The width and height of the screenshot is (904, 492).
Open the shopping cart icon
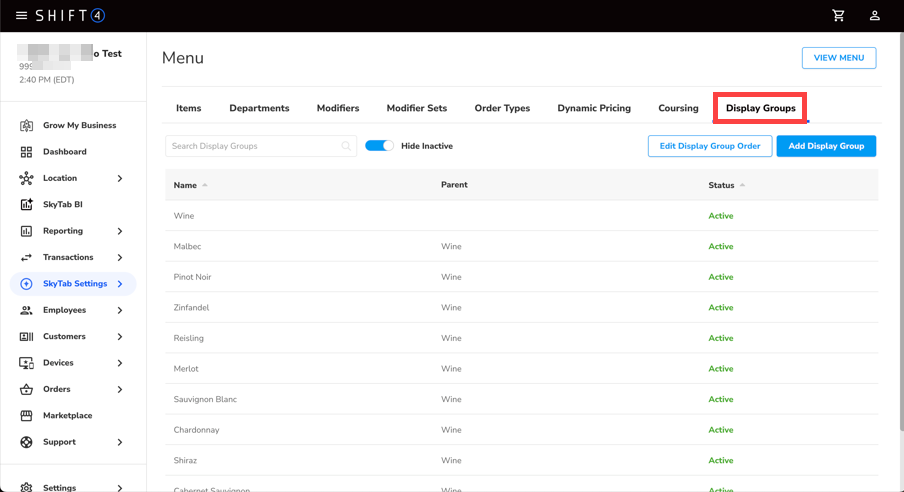click(x=838, y=16)
